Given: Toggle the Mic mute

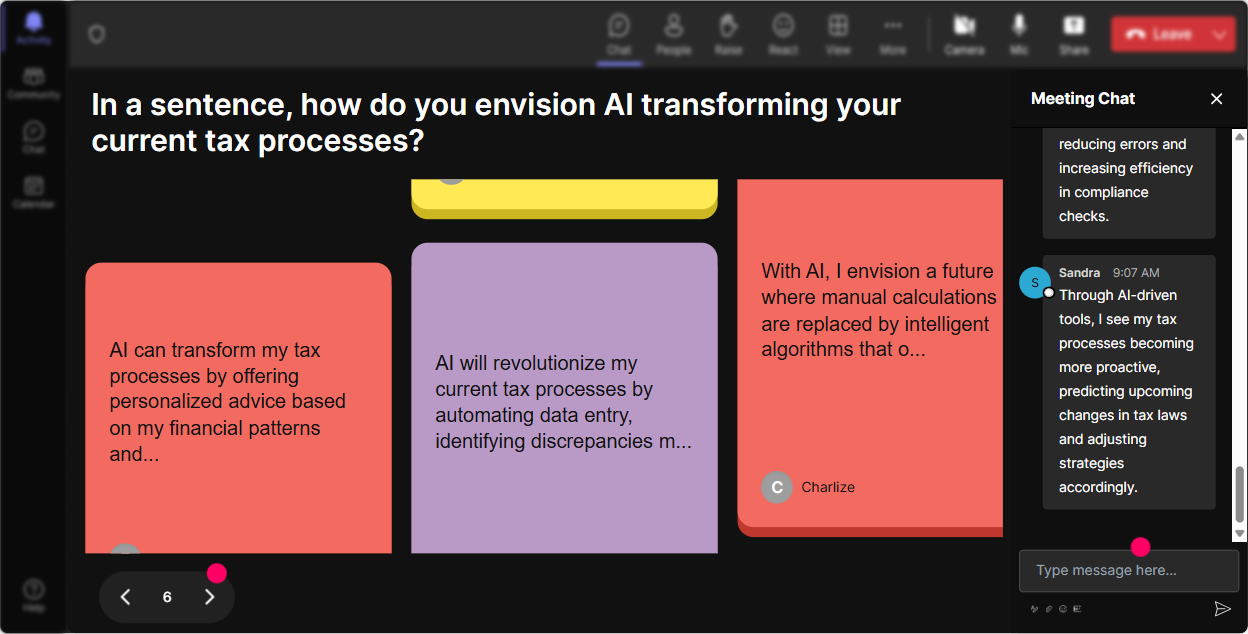Looking at the screenshot, I should 1019,34.
